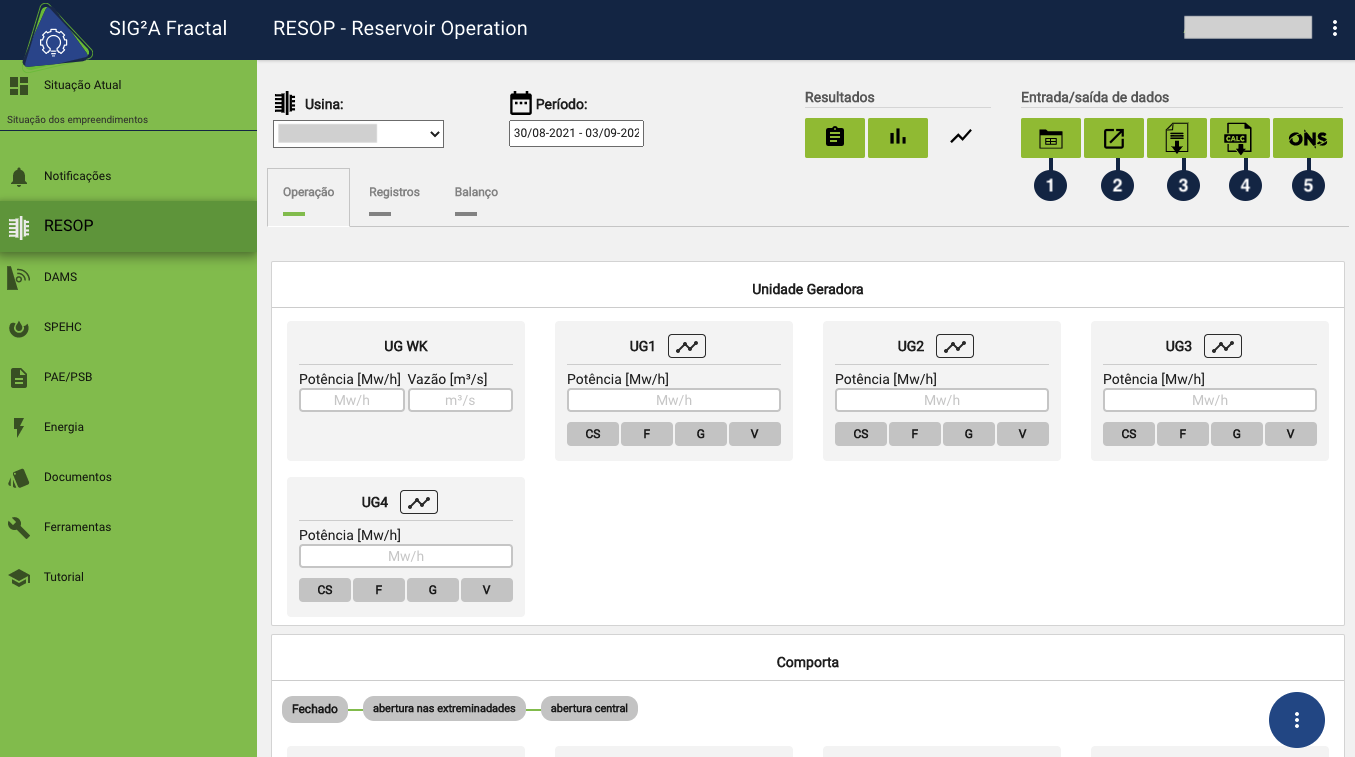Toggle the CS state for UG1
Viewport: 1355px width, 757px height.
(593, 434)
